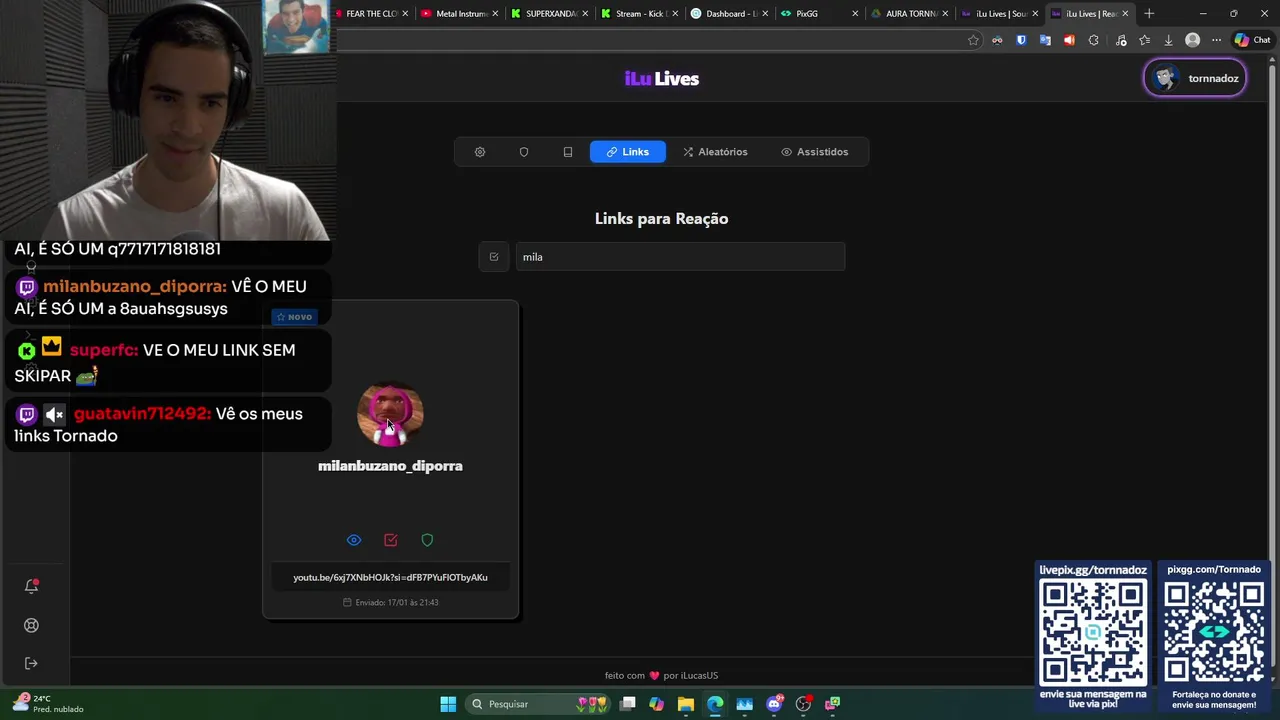Click the search field containing 'mila'
The height and width of the screenshot is (720, 1280).
point(680,257)
